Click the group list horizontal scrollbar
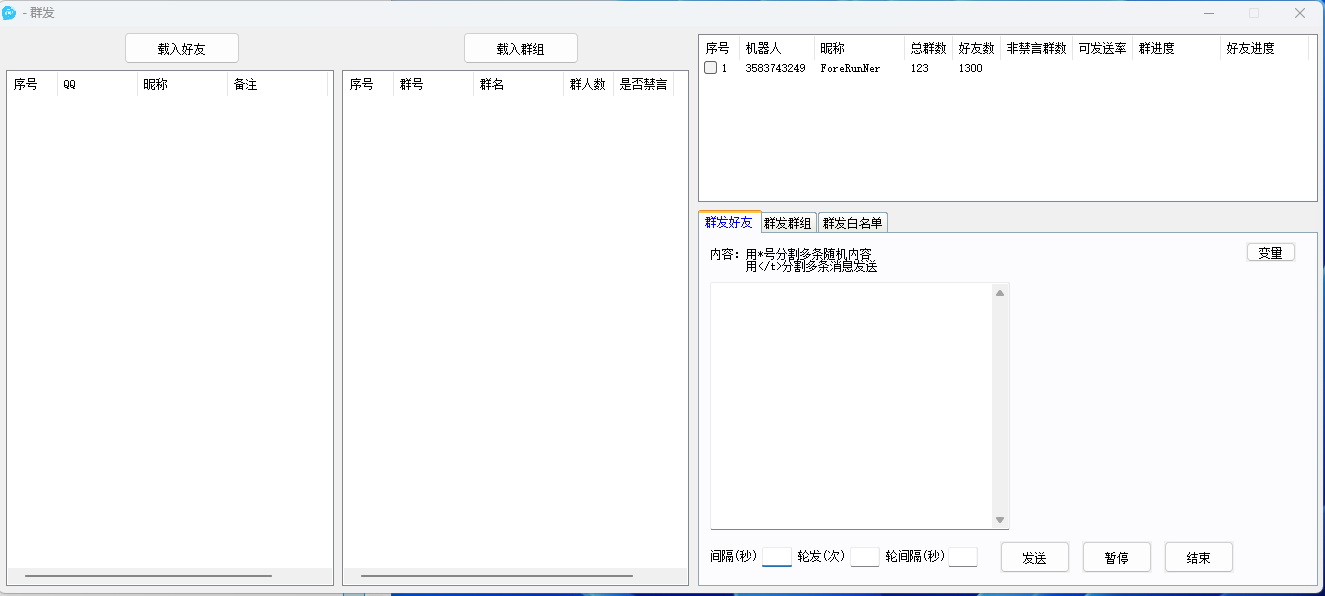This screenshot has height=596, width=1325. [x=496, y=576]
